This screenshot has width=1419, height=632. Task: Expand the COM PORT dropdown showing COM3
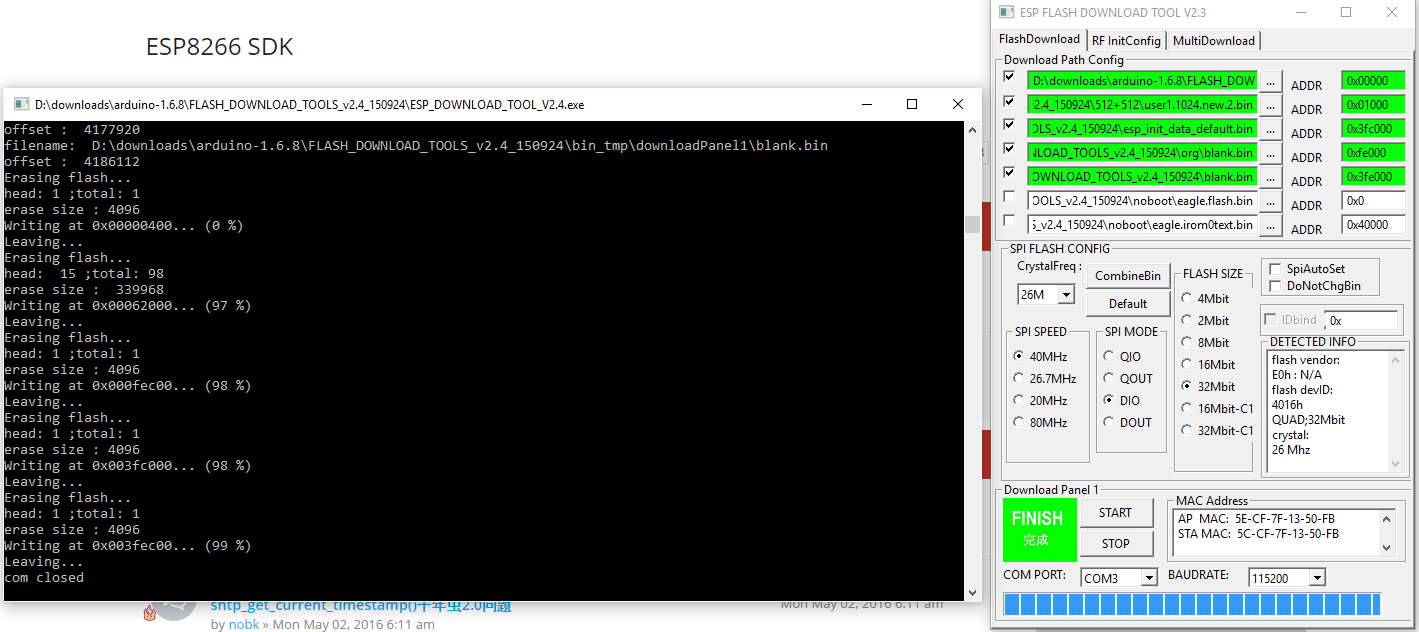pos(1148,578)
